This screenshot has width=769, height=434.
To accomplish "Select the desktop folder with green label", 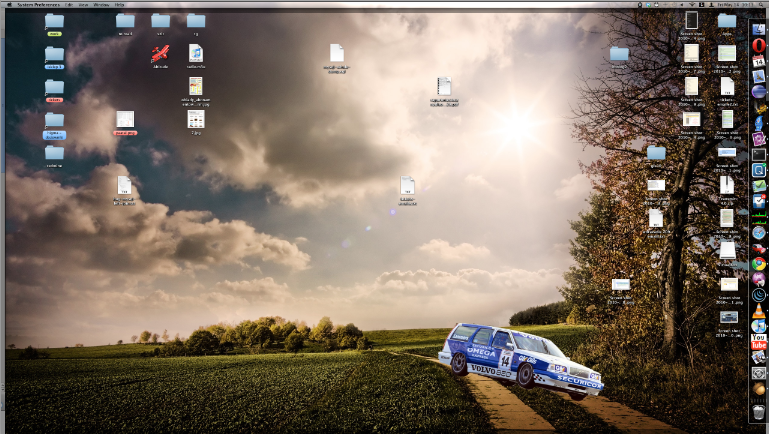I will tap(54, 22).
